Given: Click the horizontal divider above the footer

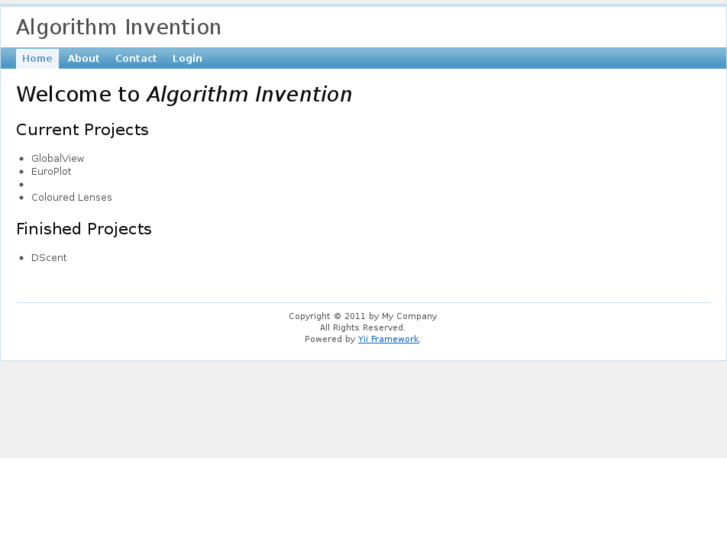Looking at the screenshot, I should pyautogui.click(x=363, y=302).
